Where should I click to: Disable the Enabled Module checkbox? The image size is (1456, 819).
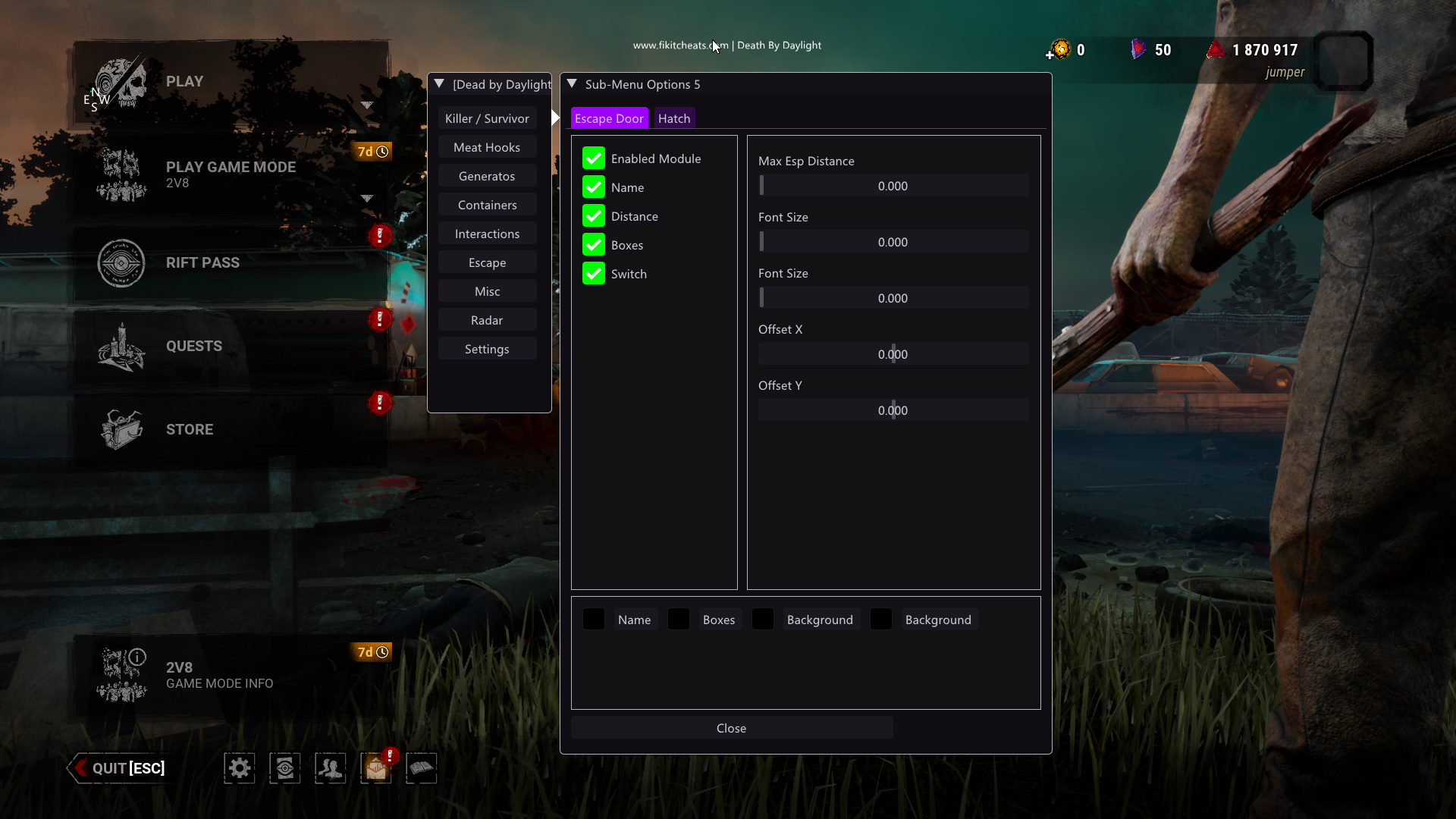[x=594, y=158]
